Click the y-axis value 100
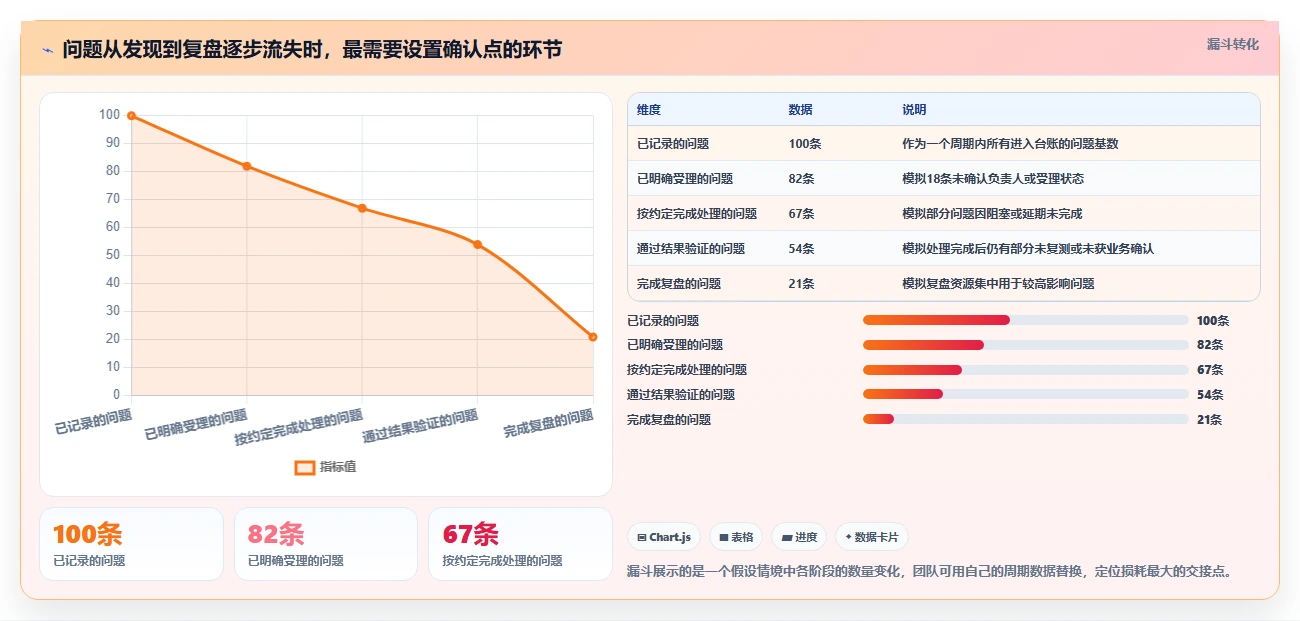 coord(109,115)
